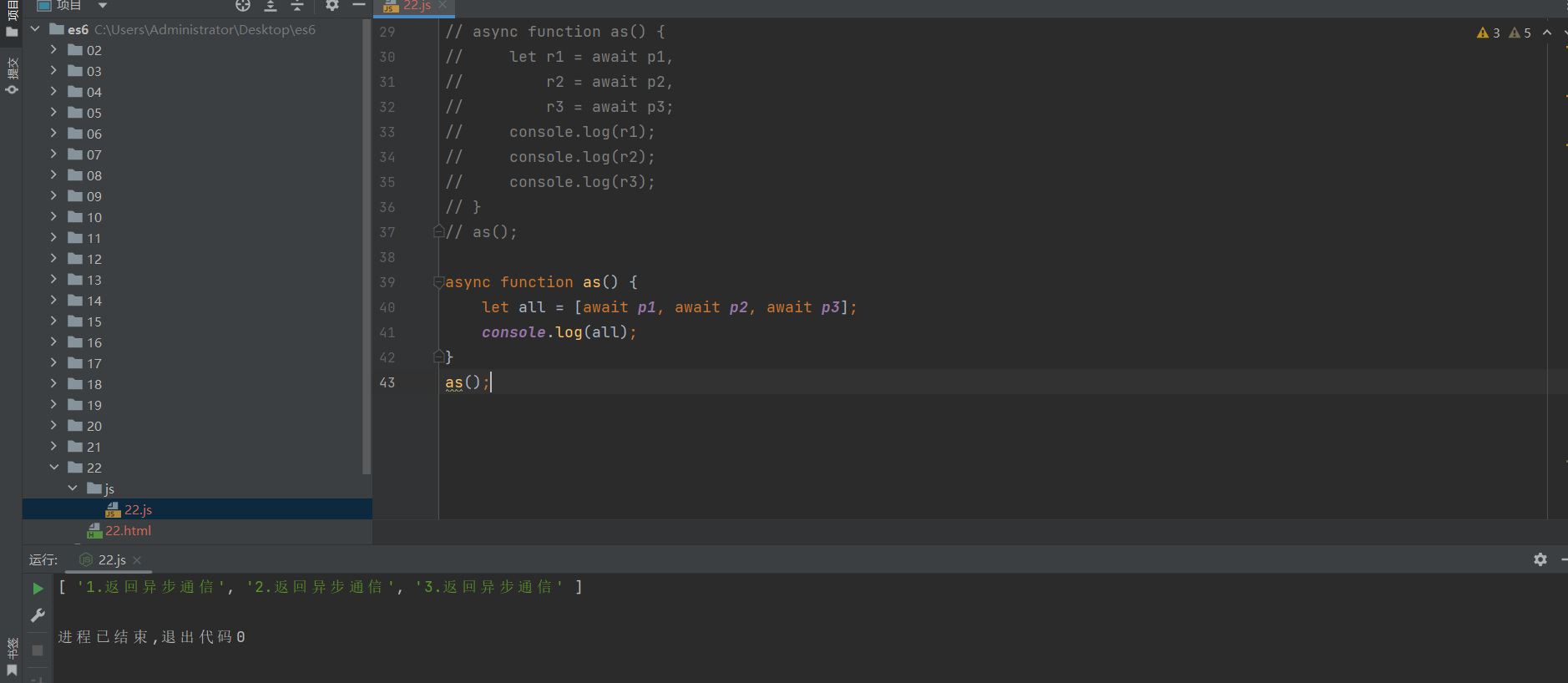Expand folder 21 in project tree
This screenshot has width=1568, height=683.
pyautogui.click(x=53, y=447)
